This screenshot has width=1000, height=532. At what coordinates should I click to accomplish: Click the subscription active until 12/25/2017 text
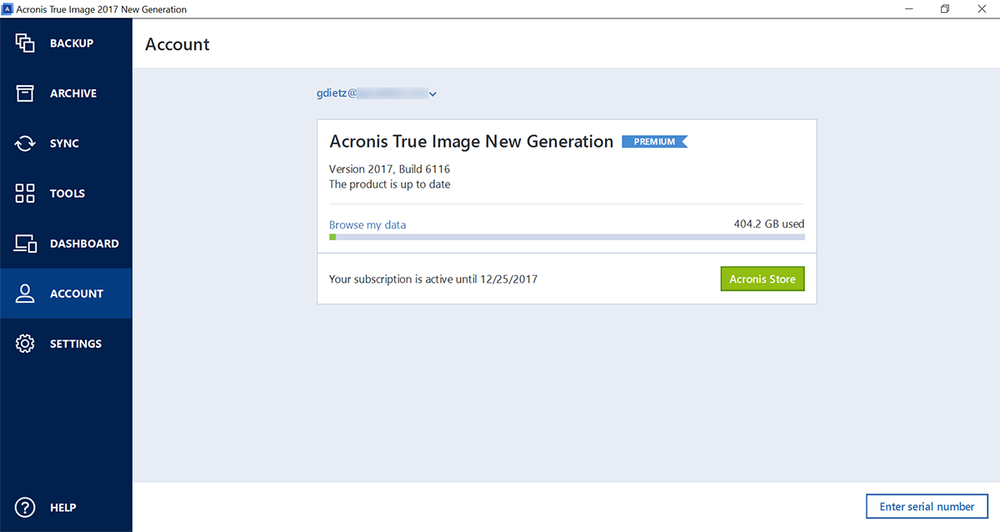[x=433, y=279]
